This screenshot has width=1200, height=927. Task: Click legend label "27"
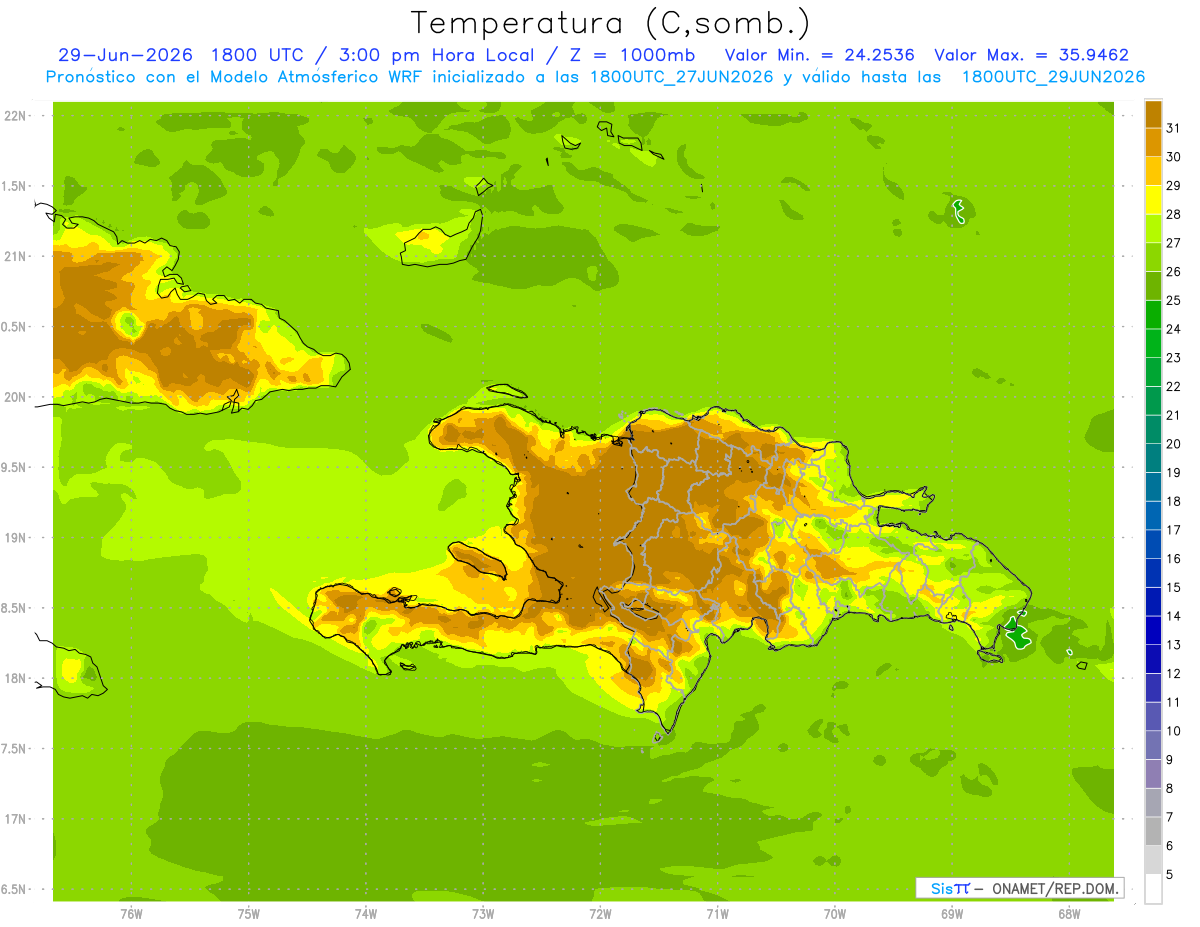1173,243
